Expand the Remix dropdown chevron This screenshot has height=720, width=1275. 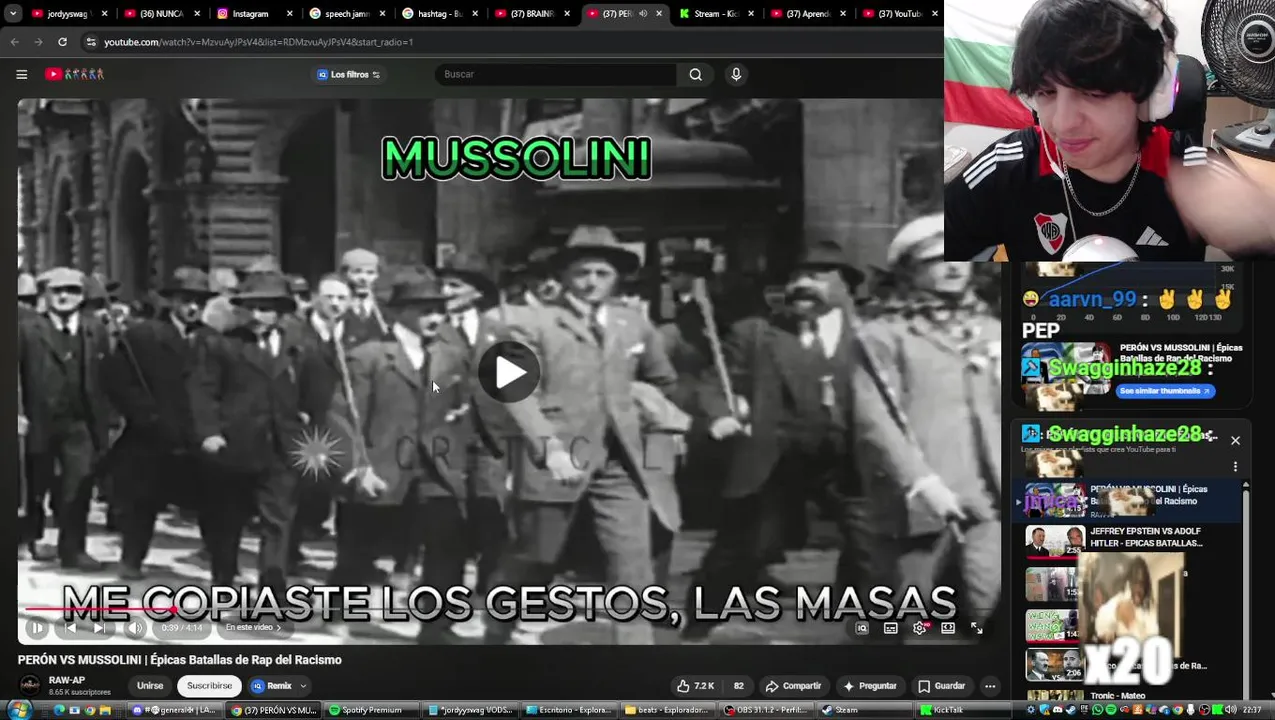point(303,686)
